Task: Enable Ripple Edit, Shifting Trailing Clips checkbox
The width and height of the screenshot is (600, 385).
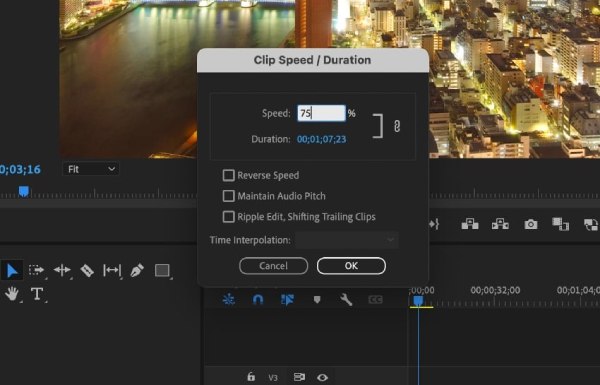Action: 228,217
